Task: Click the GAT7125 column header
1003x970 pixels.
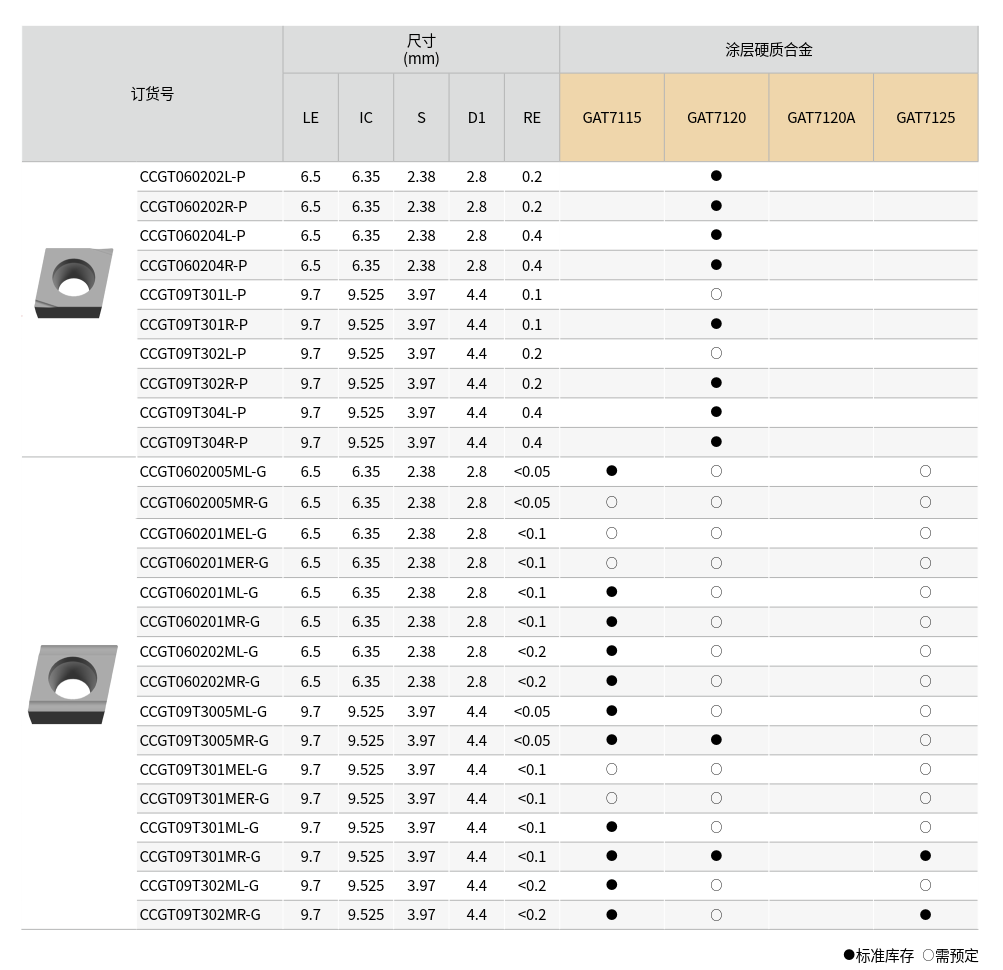Action: pyautogui.click(x=925, y=118)
